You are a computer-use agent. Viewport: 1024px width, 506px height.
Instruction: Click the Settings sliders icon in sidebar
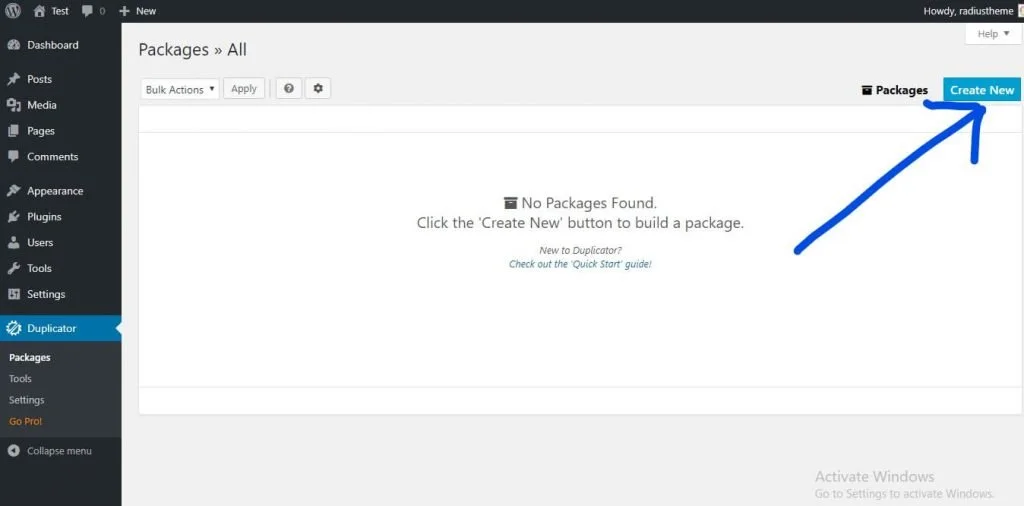[13, 294]
